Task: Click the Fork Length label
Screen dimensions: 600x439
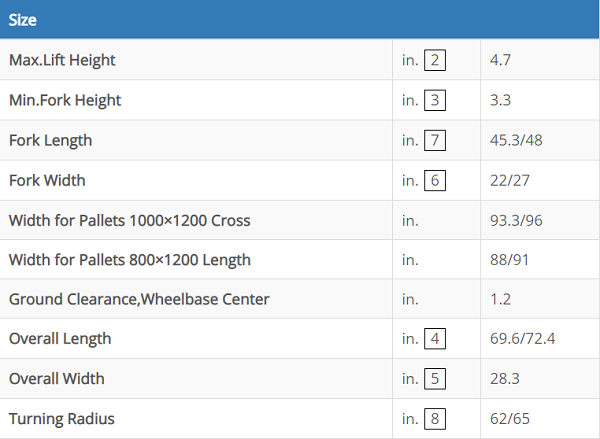Action: pyautogui.click(x=50, y=141)
